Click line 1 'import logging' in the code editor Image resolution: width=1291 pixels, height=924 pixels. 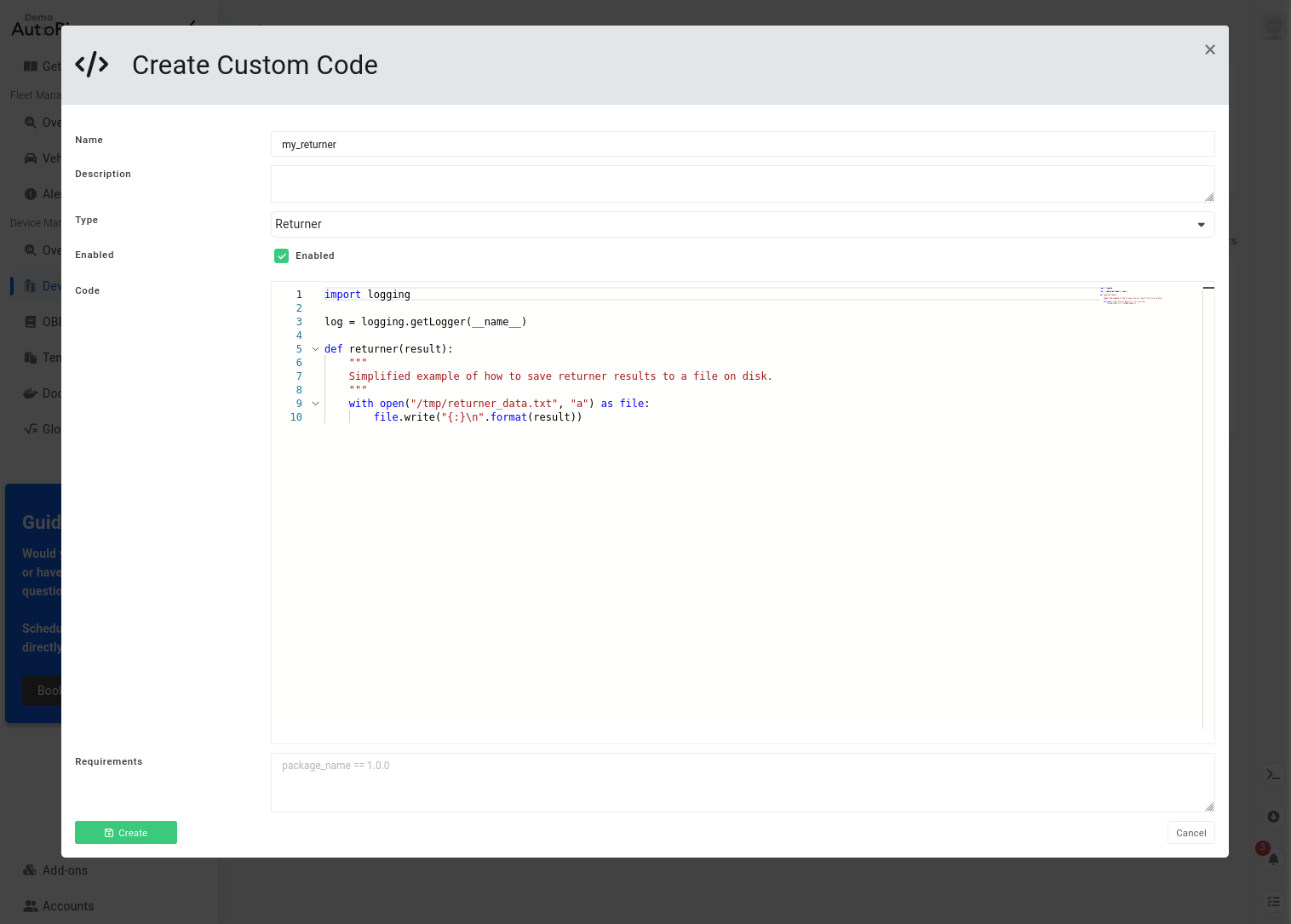[367, 295]
